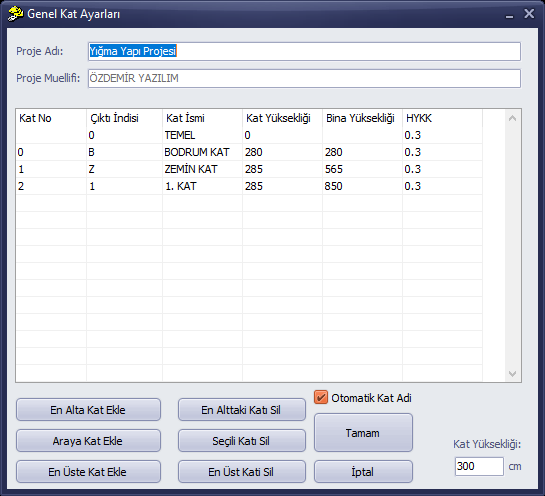Image resolution: width=545 pixels, height=496 pixels.
Task: Click En Üst Kati Sil button
Action: tap(242, 472)
